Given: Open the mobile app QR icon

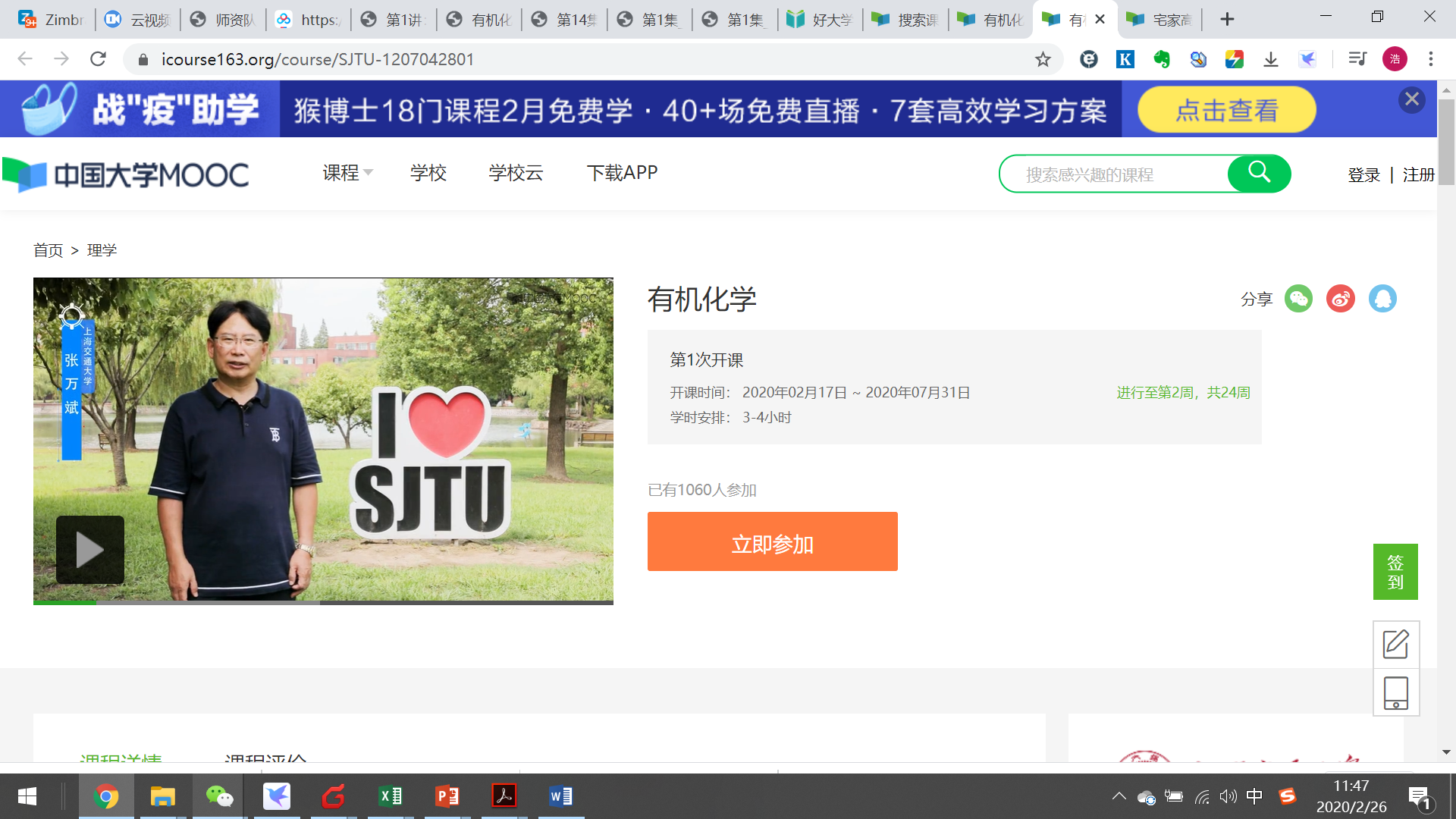Looking at the screenshot, I should [x=1395, y=692].
